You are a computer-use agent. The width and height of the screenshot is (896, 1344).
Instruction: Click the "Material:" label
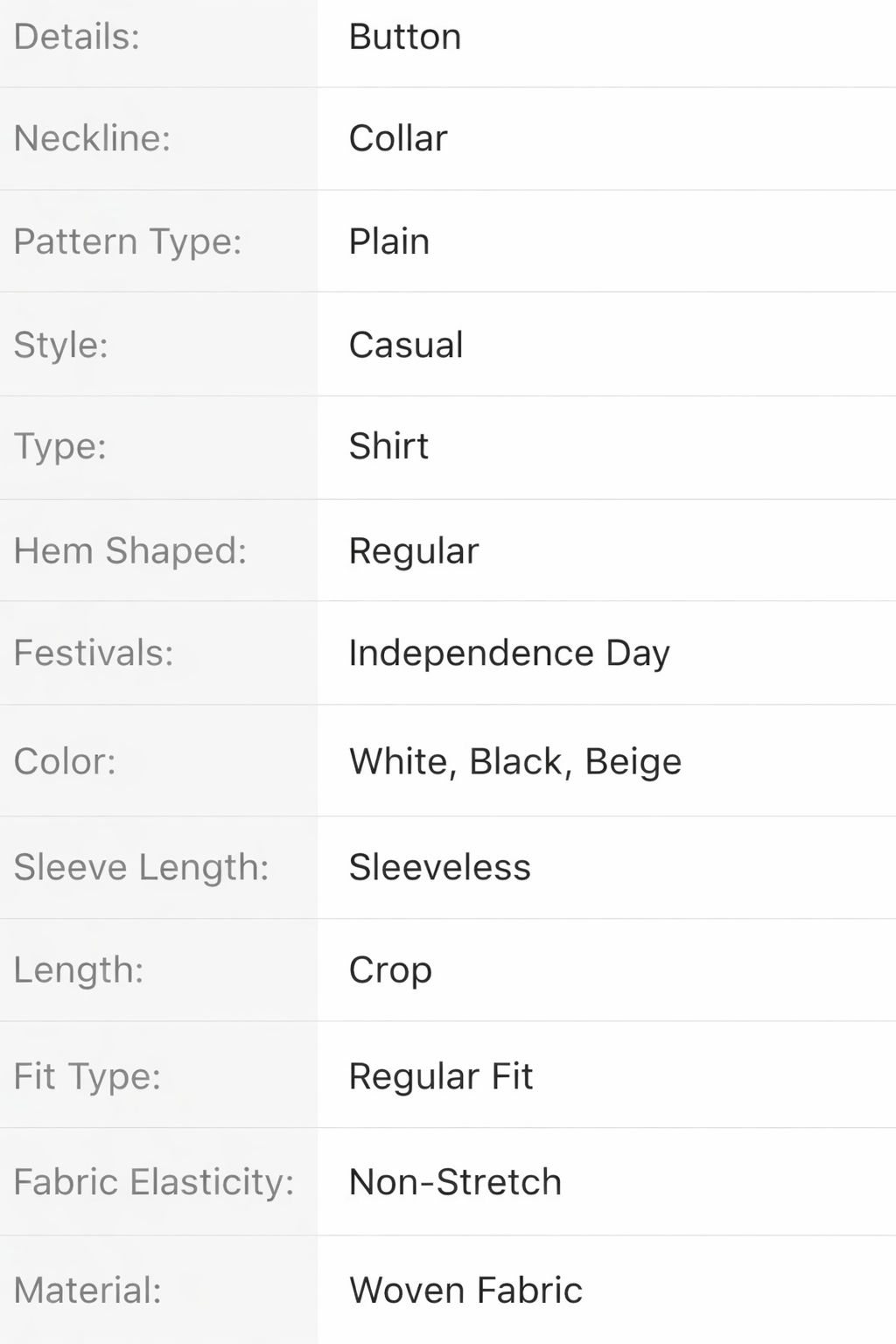tap(87, 1291)
